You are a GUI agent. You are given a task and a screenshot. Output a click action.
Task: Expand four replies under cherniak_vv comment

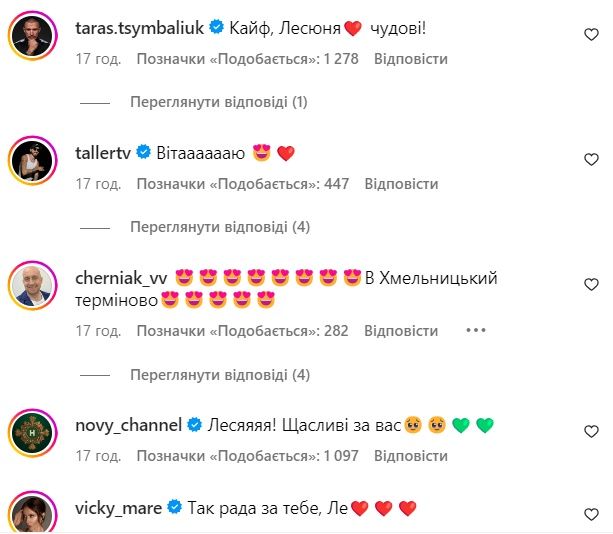point(219,375)
